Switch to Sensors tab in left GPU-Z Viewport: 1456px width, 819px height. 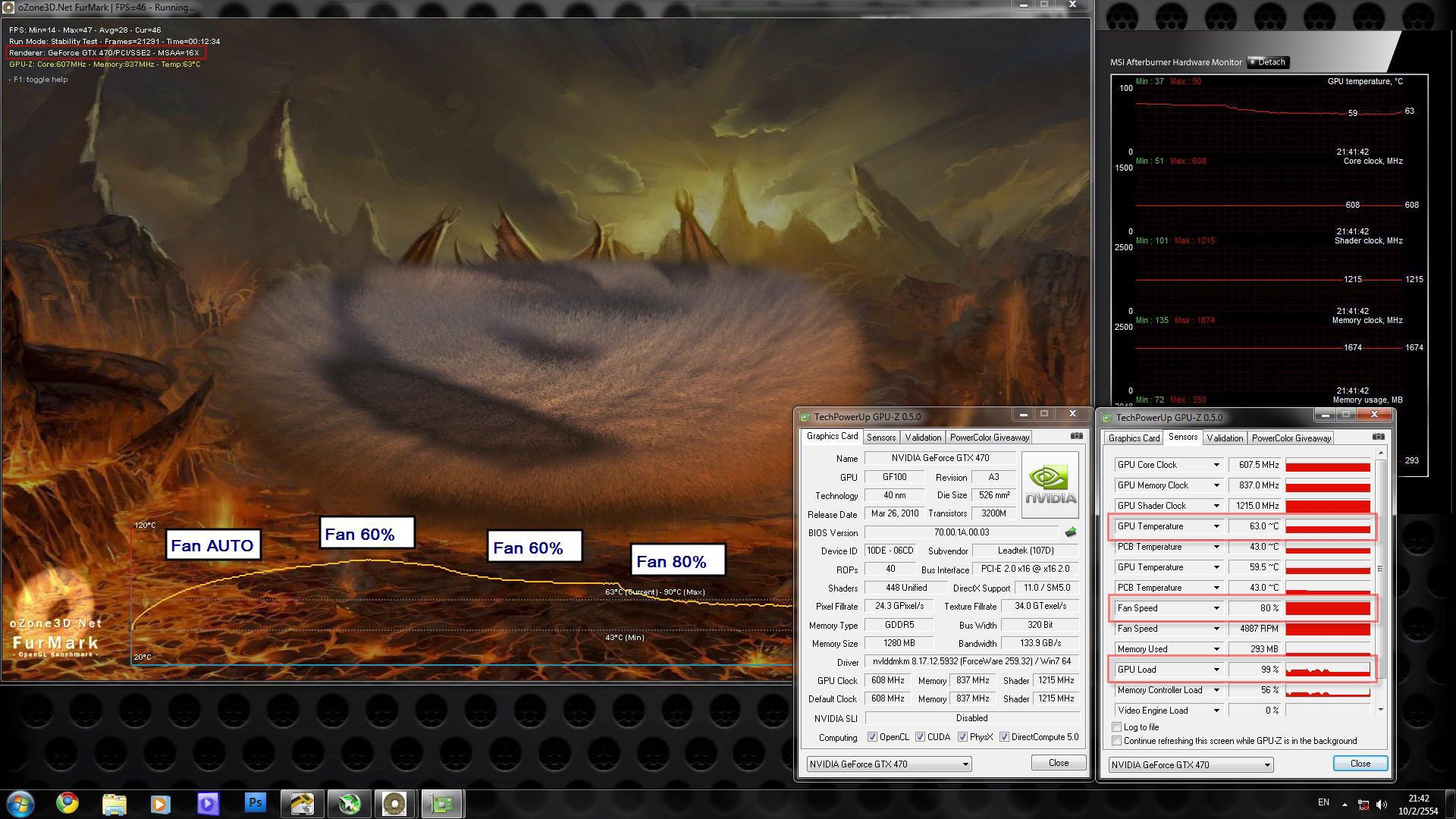pyautogui.click(x=880, y=438)
